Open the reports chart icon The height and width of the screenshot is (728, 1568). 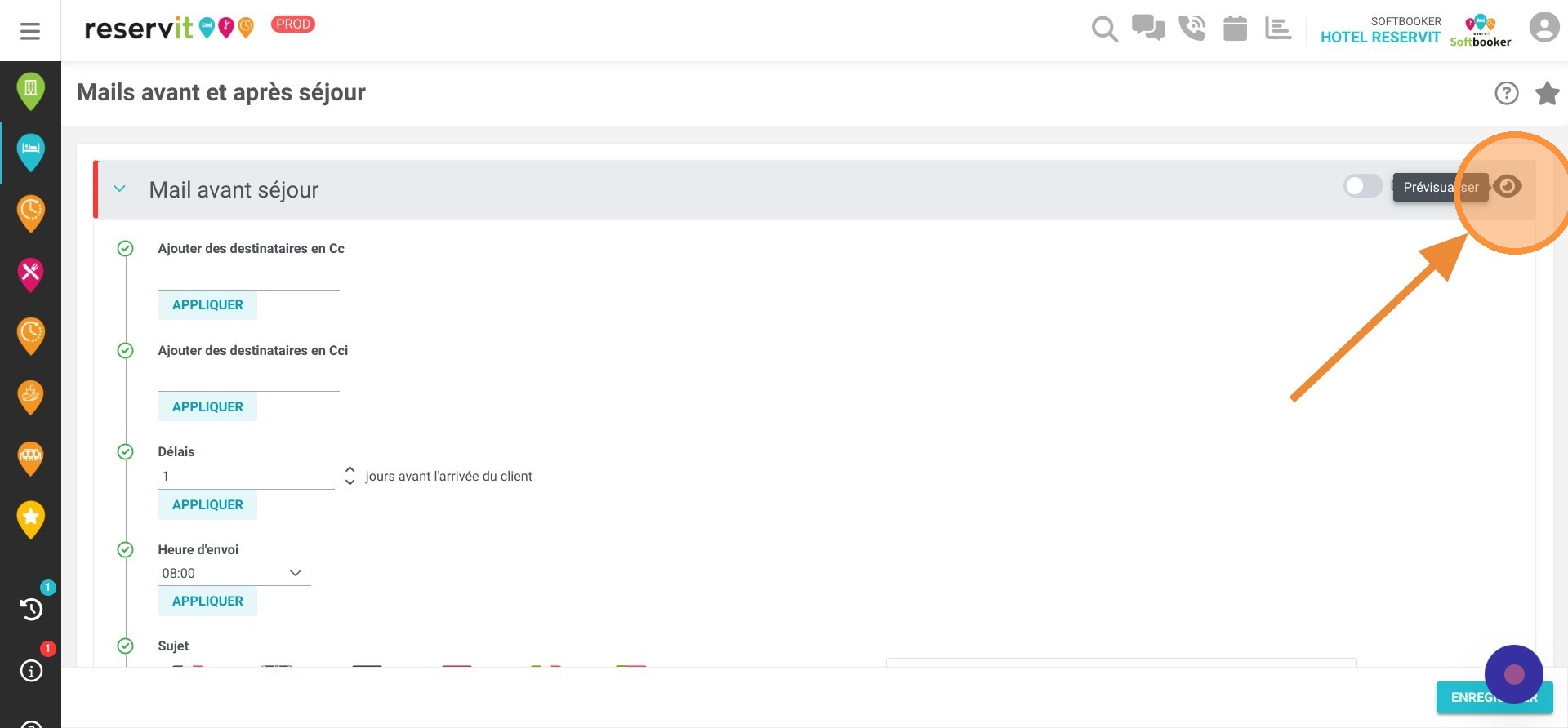click(1278, 28)
